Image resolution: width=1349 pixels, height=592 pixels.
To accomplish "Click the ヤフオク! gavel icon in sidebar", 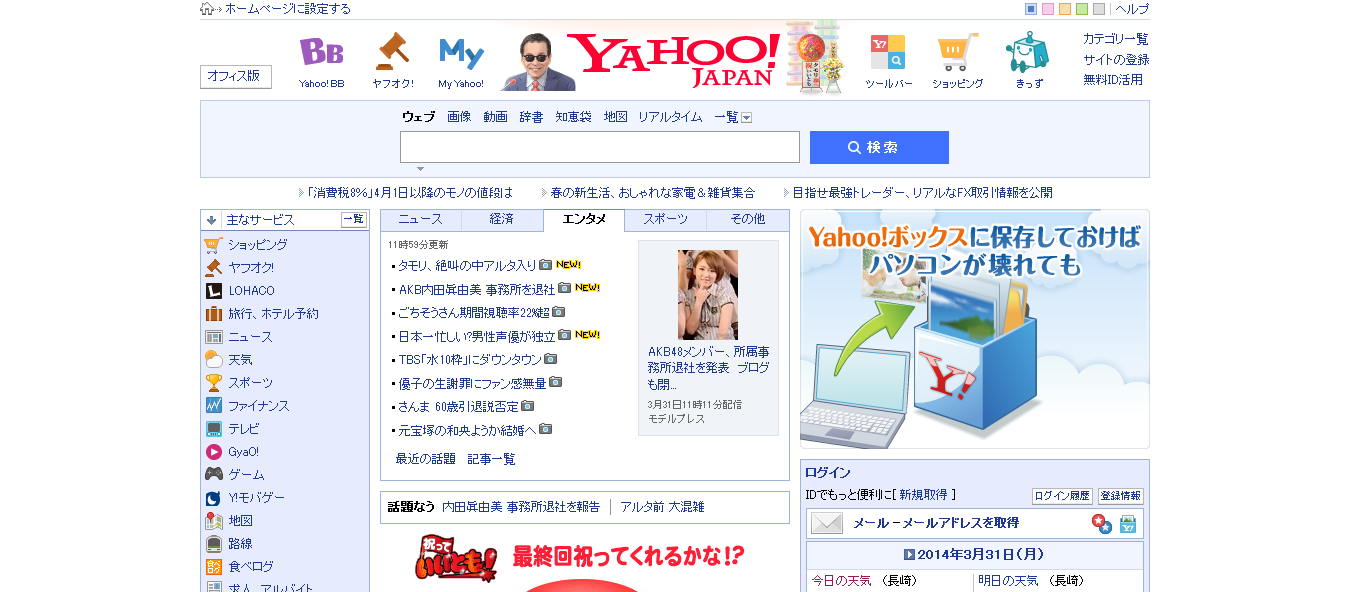I will click(x=213, y=268).
